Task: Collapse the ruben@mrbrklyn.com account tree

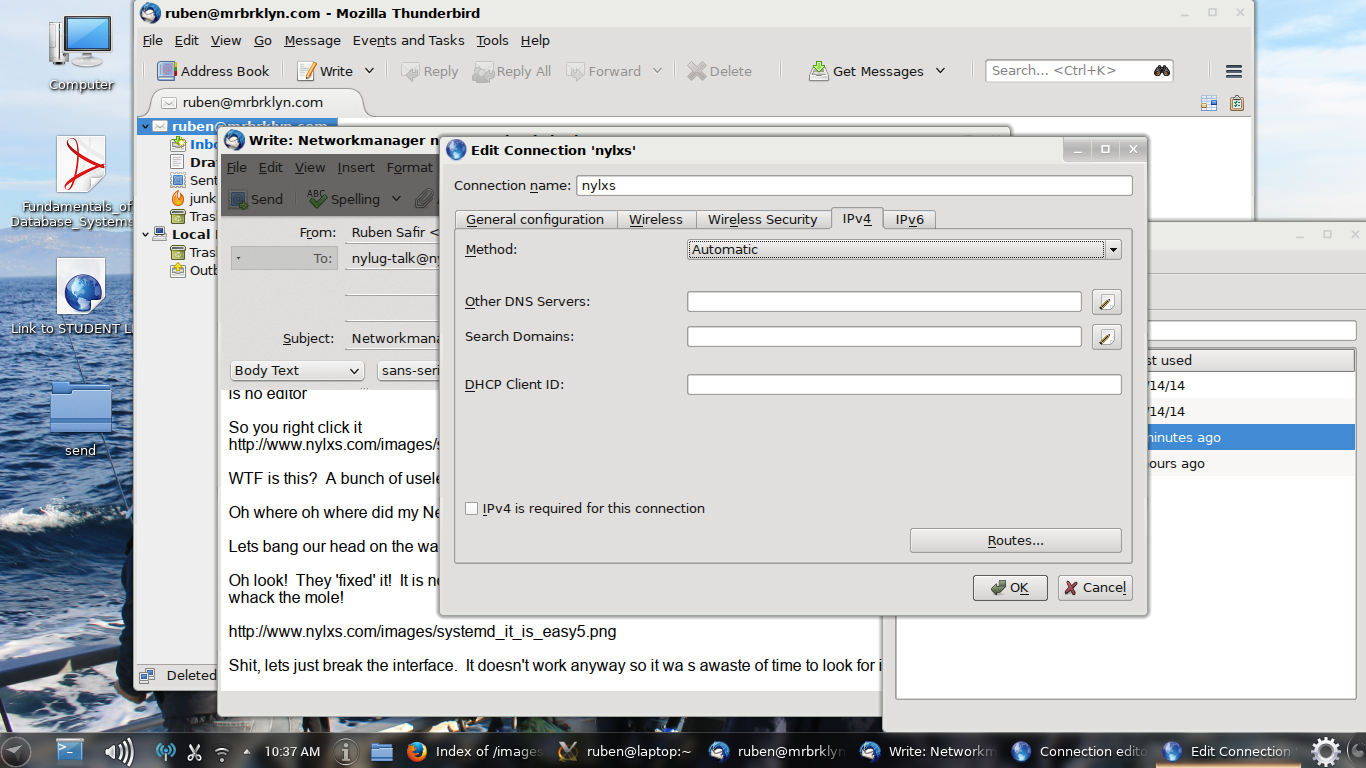Action: click(146, 126)
